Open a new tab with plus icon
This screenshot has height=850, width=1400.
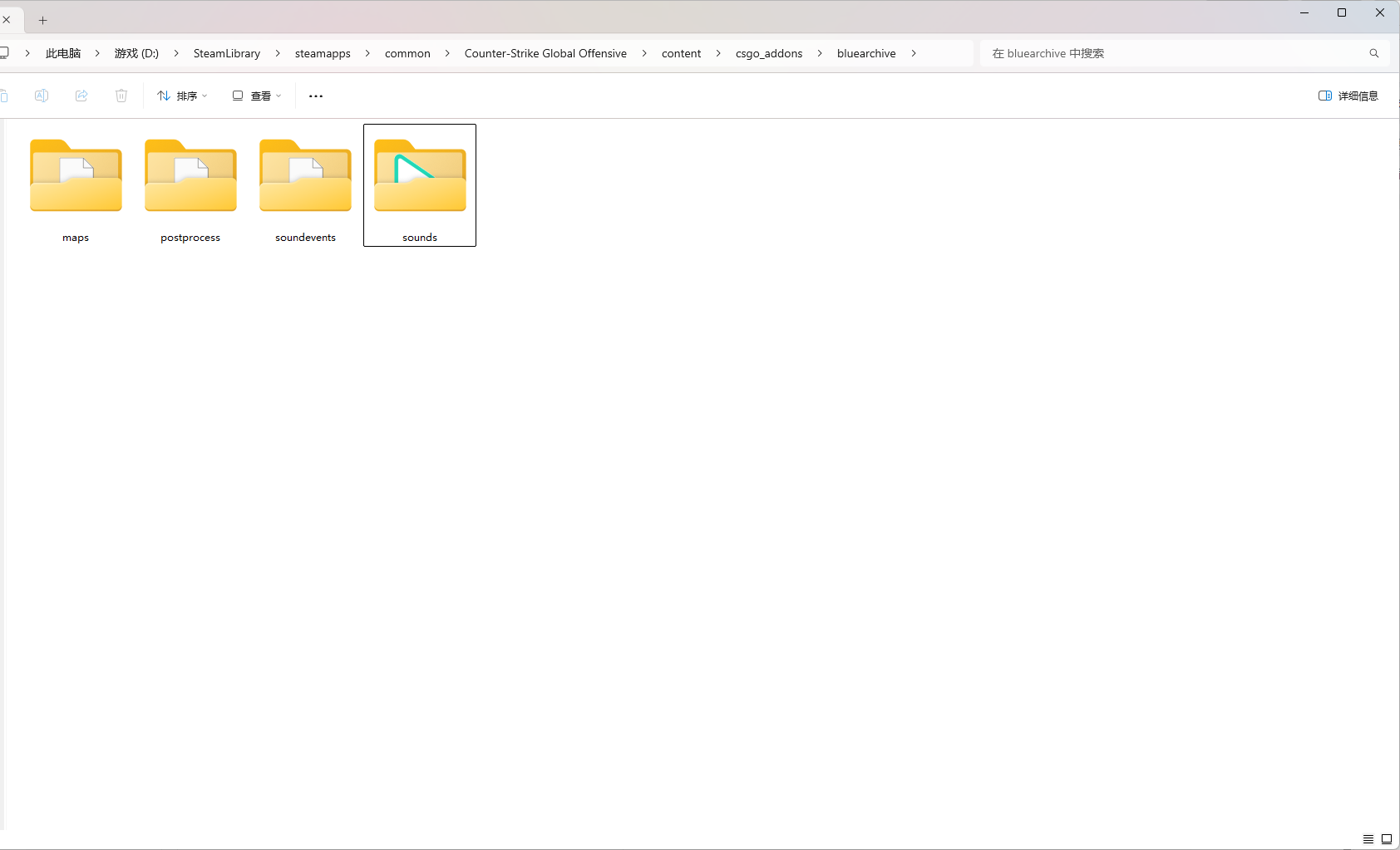43,20
